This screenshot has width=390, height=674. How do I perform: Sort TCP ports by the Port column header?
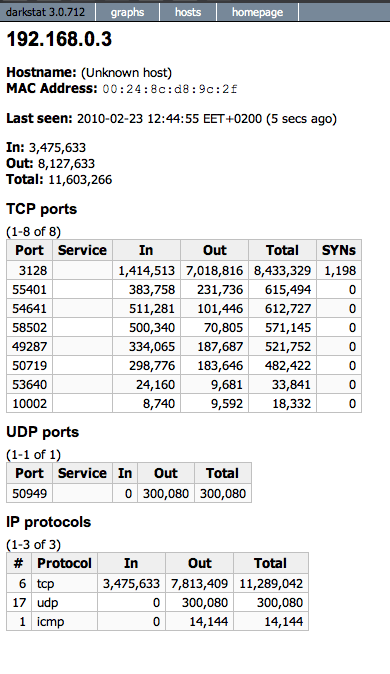pos(29,250)
